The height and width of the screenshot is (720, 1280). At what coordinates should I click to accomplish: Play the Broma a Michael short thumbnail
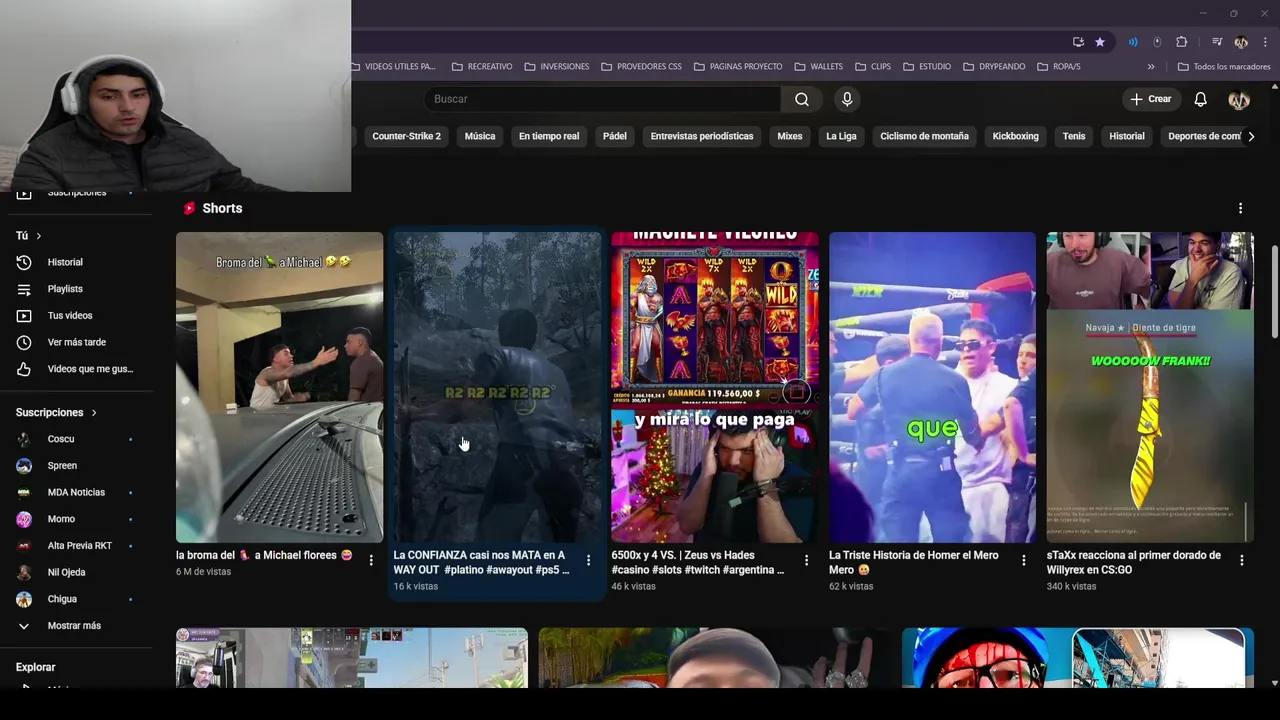click(279, 387)
